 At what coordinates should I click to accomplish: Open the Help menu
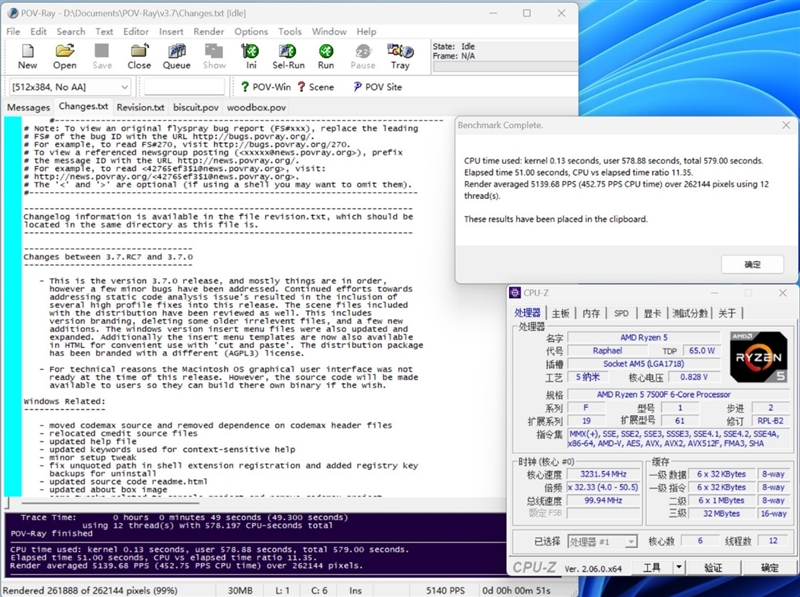click(366, 31)
